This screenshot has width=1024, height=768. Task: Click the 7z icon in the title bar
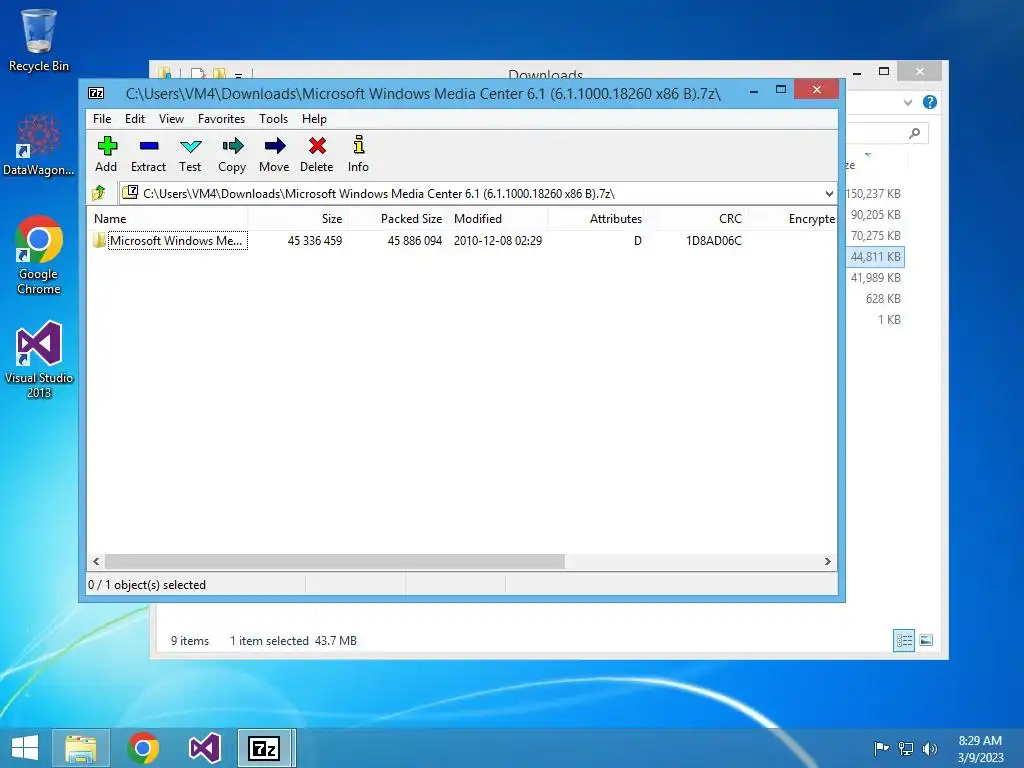point(96,93)
